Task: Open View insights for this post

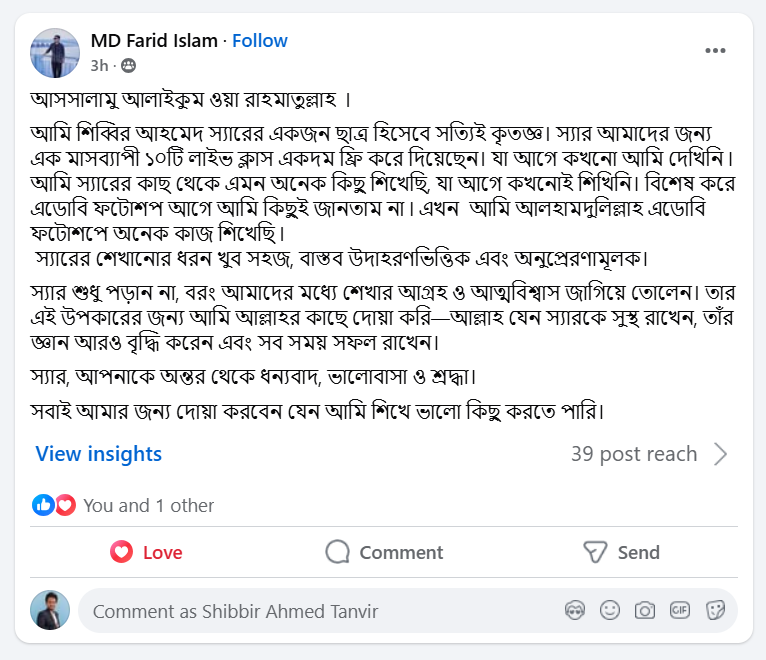Action: 98,454
